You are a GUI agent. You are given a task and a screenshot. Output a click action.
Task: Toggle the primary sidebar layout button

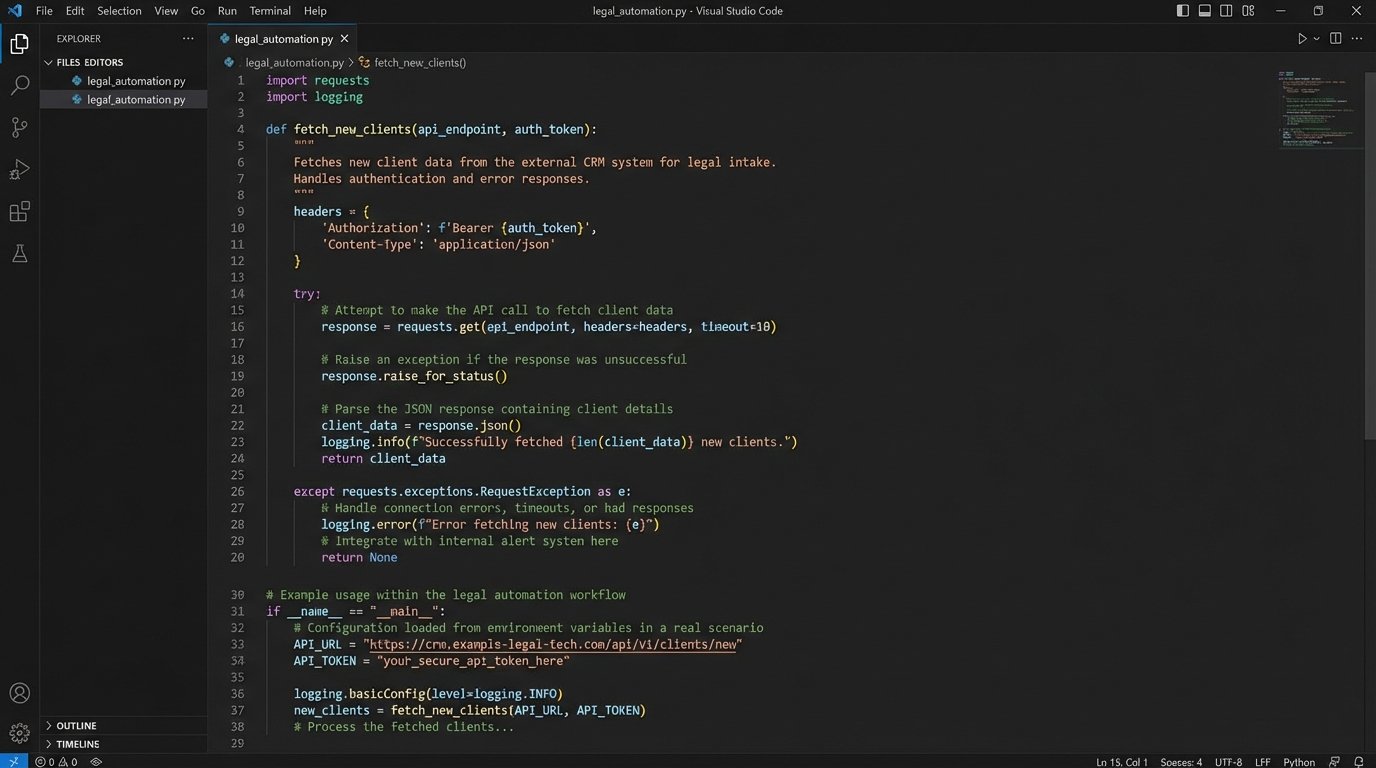[x=1183, y=11]
